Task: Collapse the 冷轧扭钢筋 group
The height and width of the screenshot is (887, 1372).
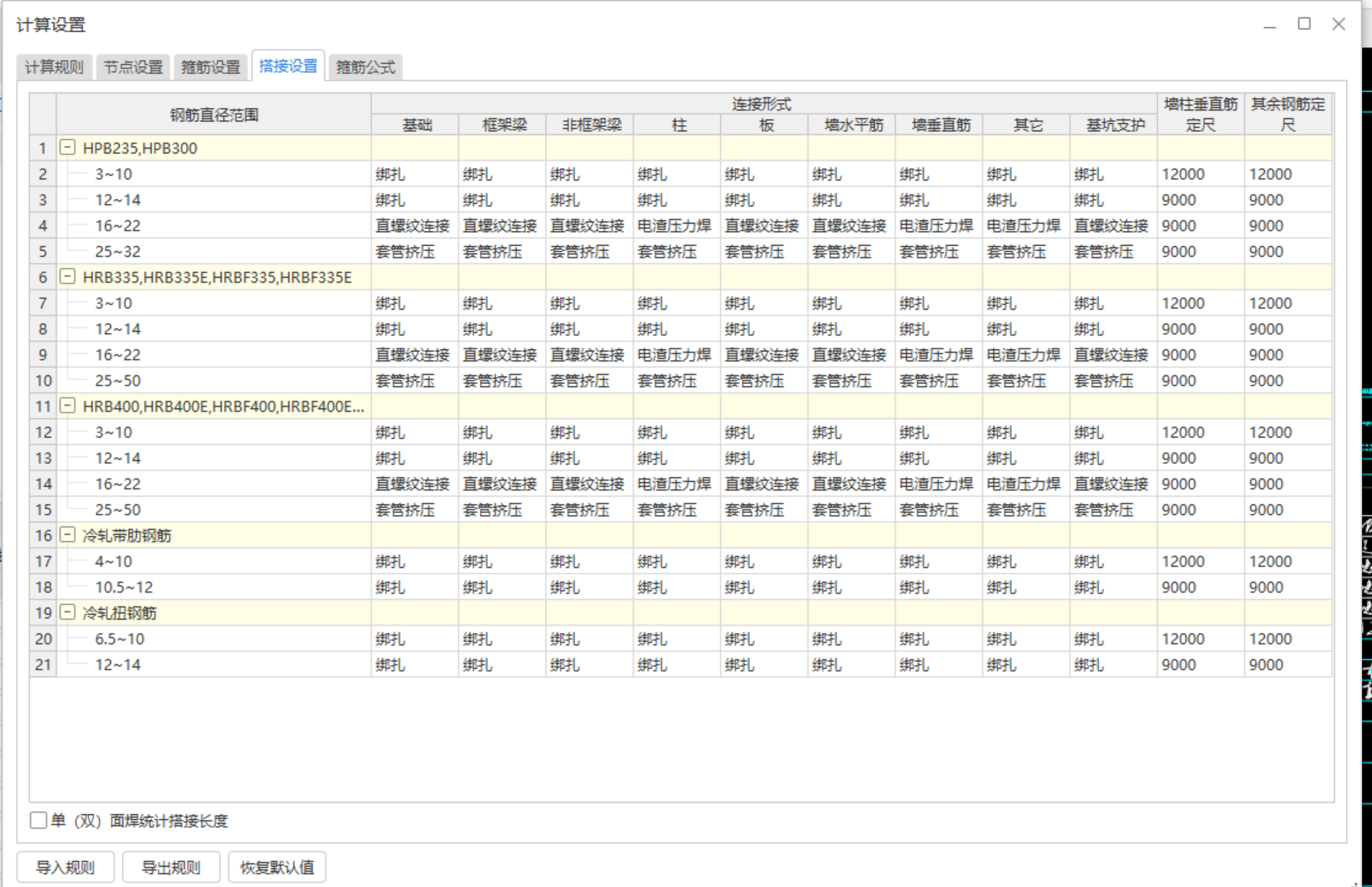Action: (x=68, y=612)
